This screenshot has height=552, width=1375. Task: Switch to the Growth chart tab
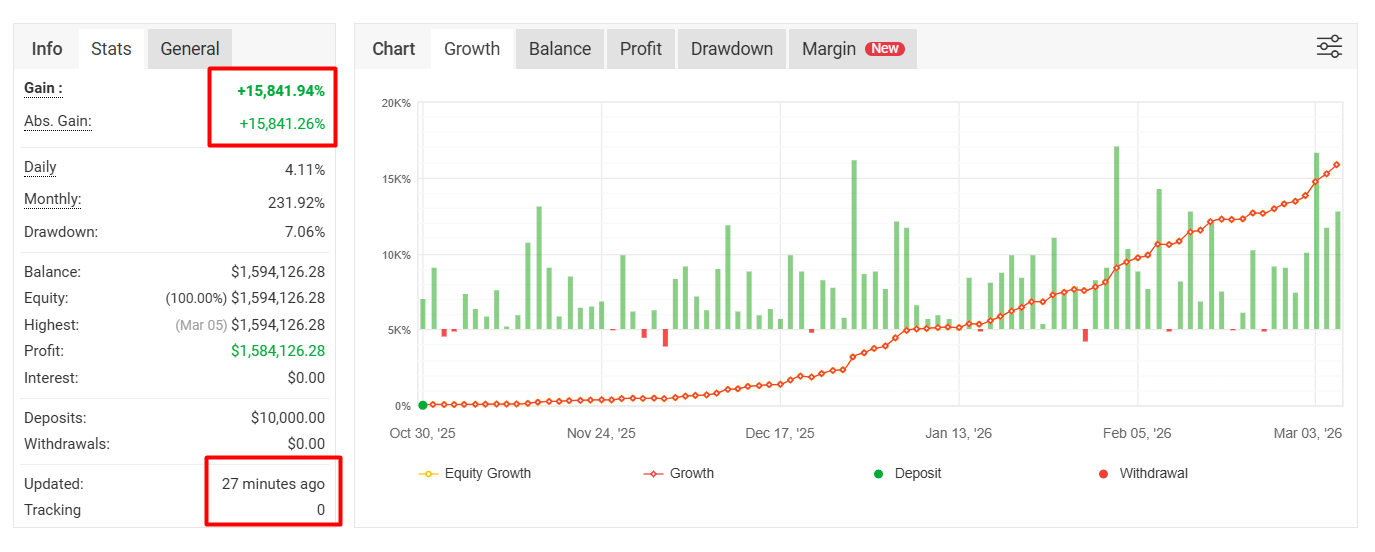(x=472, y=49)
